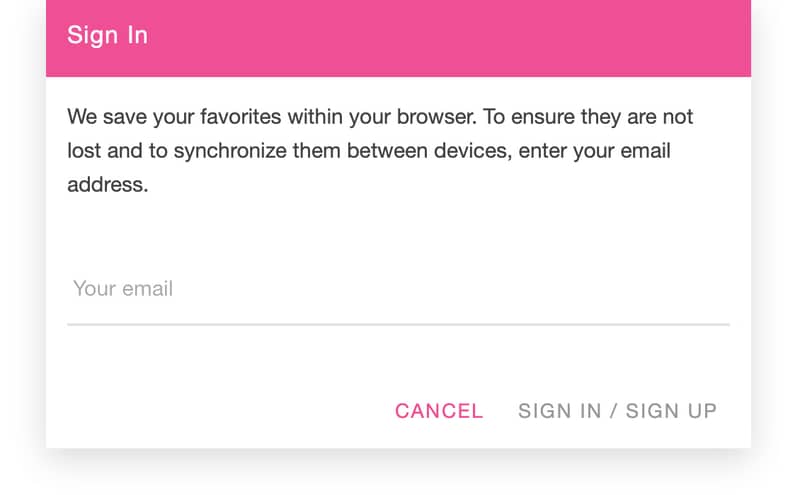The image size is (800, 495).
Task: Click the We save your favorites sentence
Action: 271,117
